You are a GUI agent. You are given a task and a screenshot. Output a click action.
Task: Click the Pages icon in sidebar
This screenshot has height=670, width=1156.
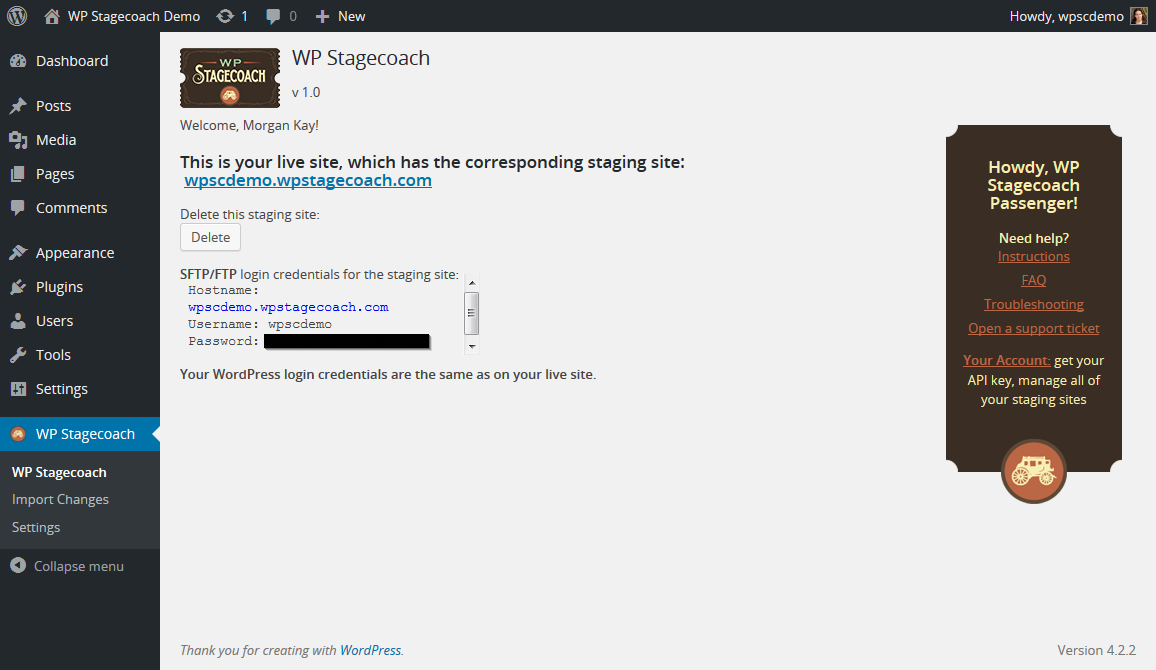click(18, 174)
